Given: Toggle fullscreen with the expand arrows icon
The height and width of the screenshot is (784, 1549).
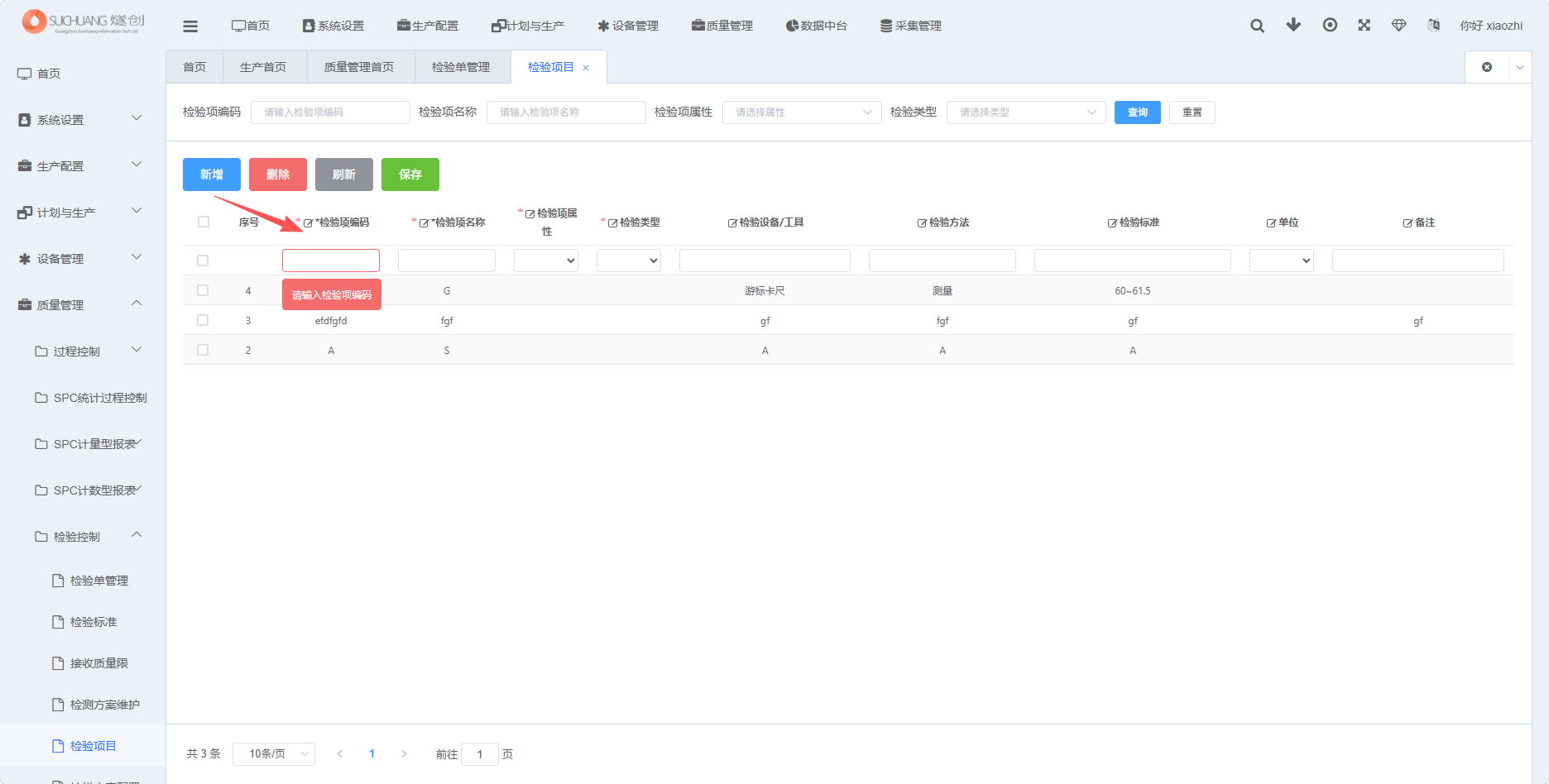Looking at the screenshot, I should tap(1364, 25).
